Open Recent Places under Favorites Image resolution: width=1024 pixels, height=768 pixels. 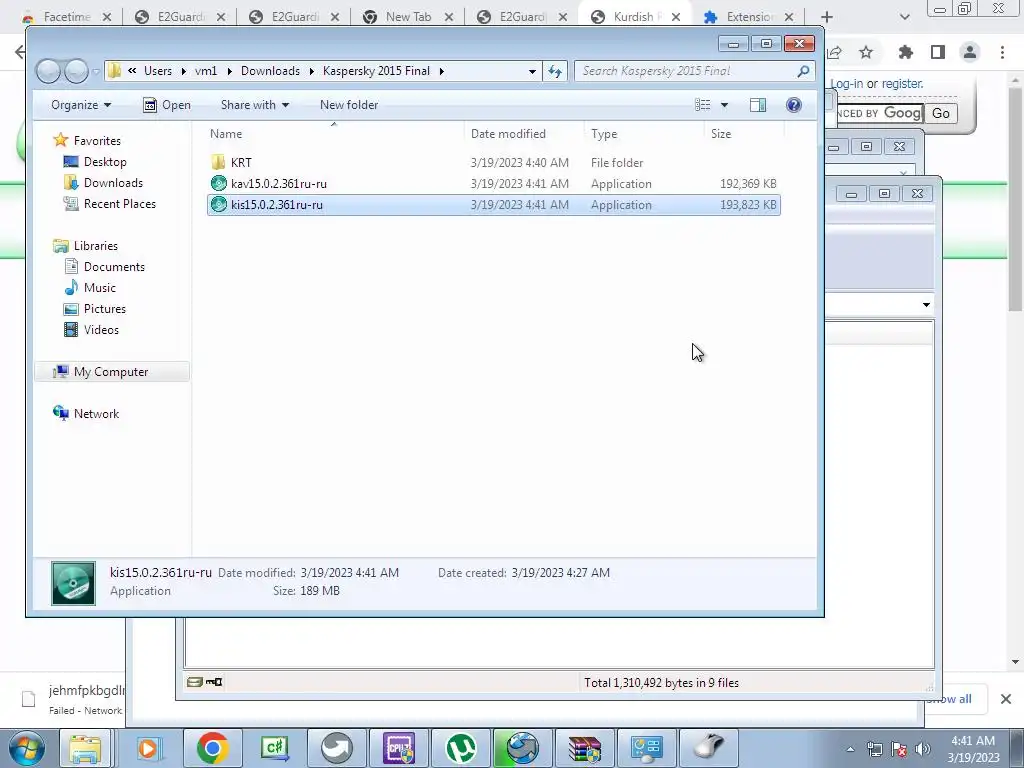pos(120,204)
